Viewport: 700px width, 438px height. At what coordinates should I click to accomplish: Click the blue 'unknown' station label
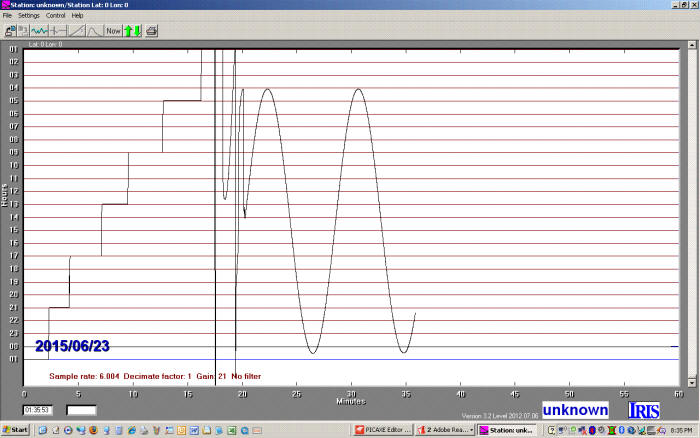[574, 410]
